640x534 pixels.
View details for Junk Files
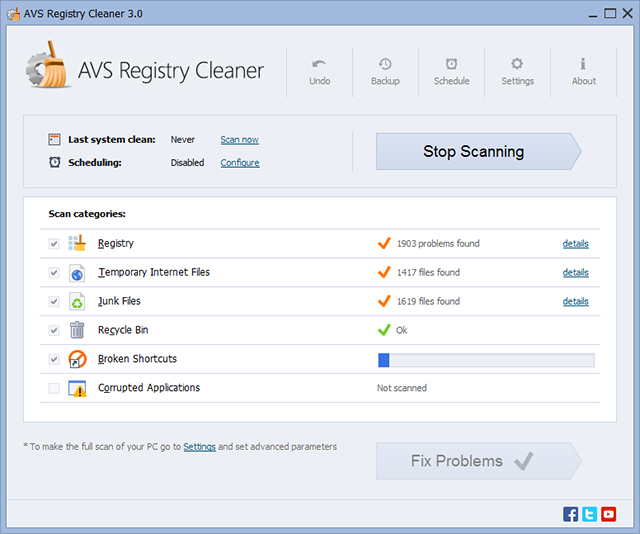[576, 301]
